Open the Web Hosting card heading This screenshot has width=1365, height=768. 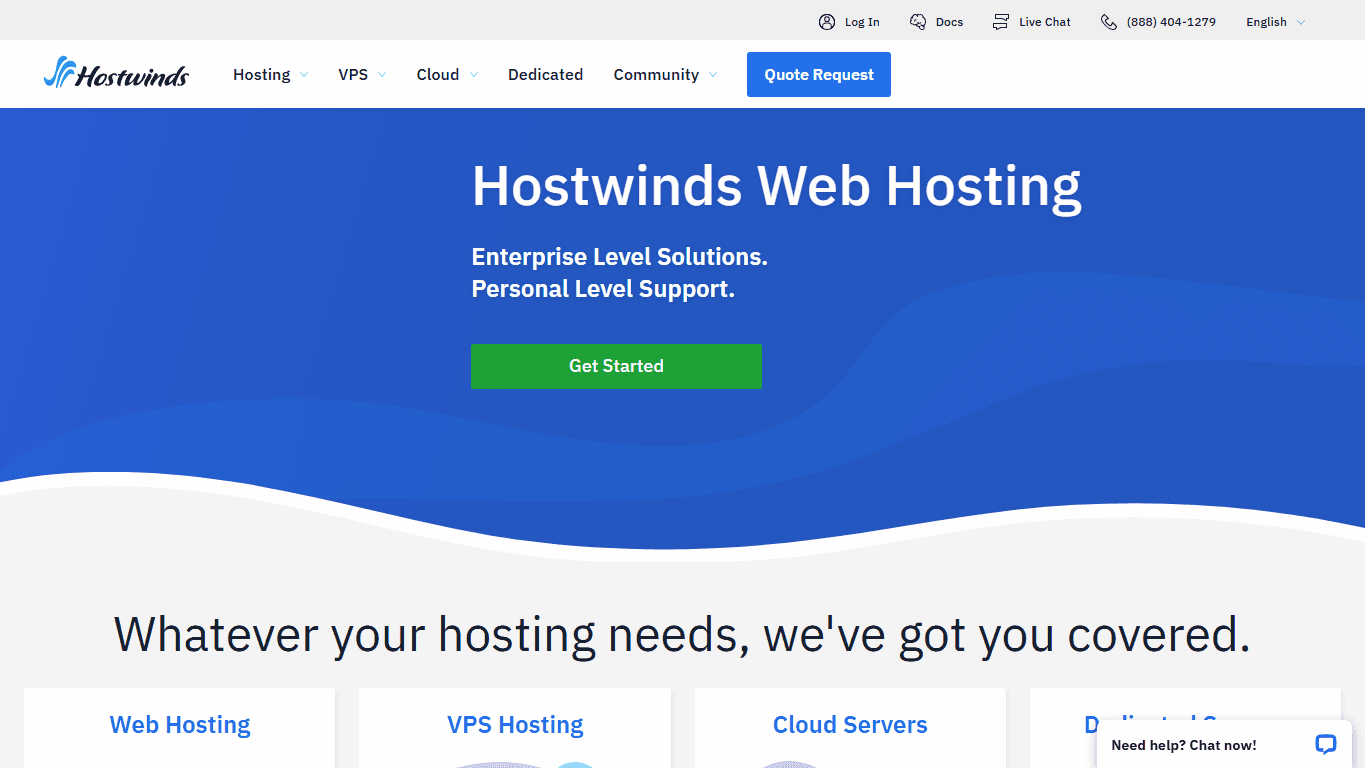(180, 724)
